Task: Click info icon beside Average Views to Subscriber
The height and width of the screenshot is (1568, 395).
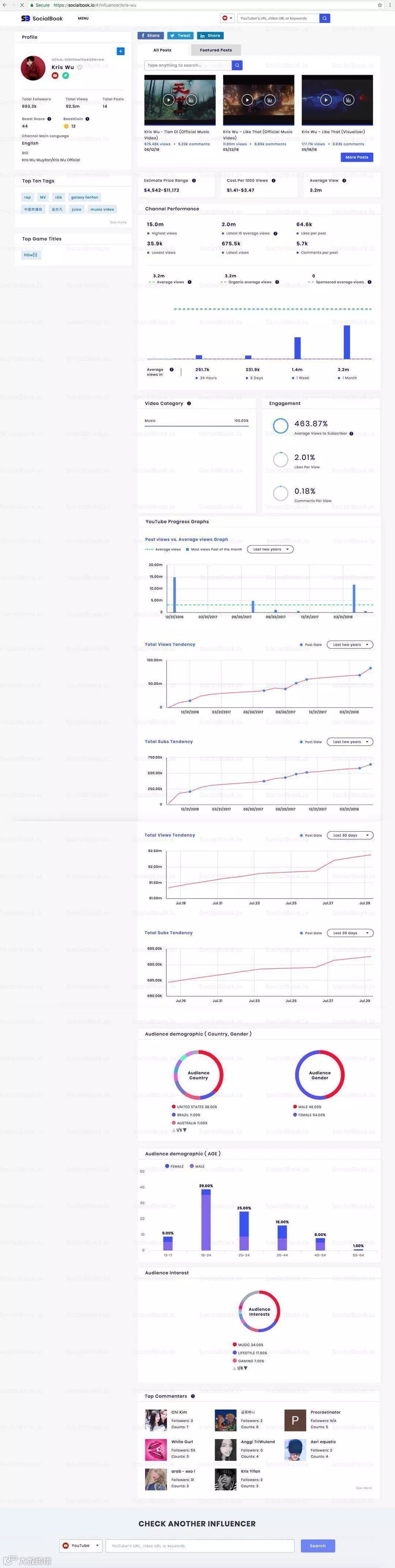Action: tap(351, 434)
